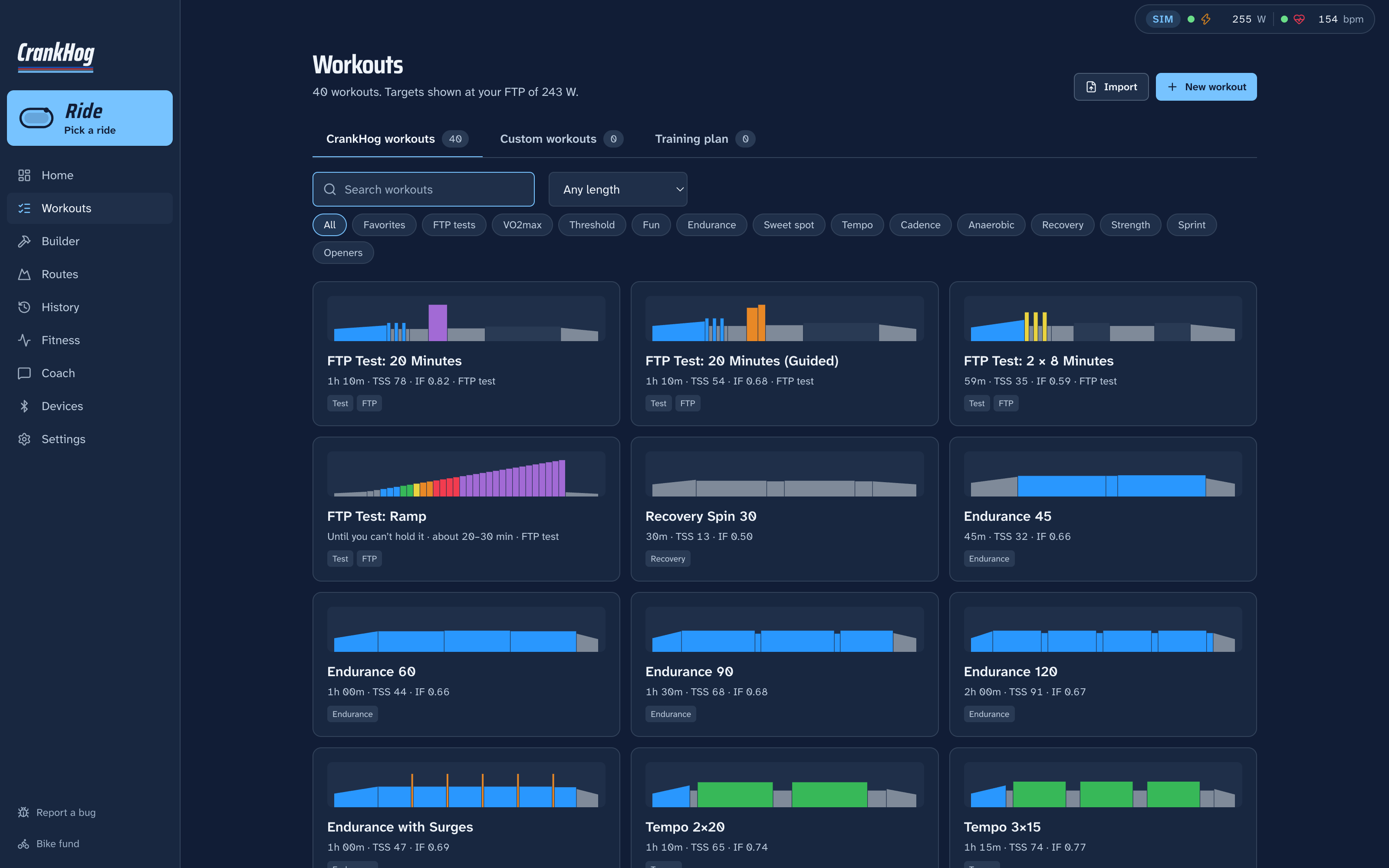Open History in the sidebar
Screen dimensions: 1389x868
[x=89, y=307]
